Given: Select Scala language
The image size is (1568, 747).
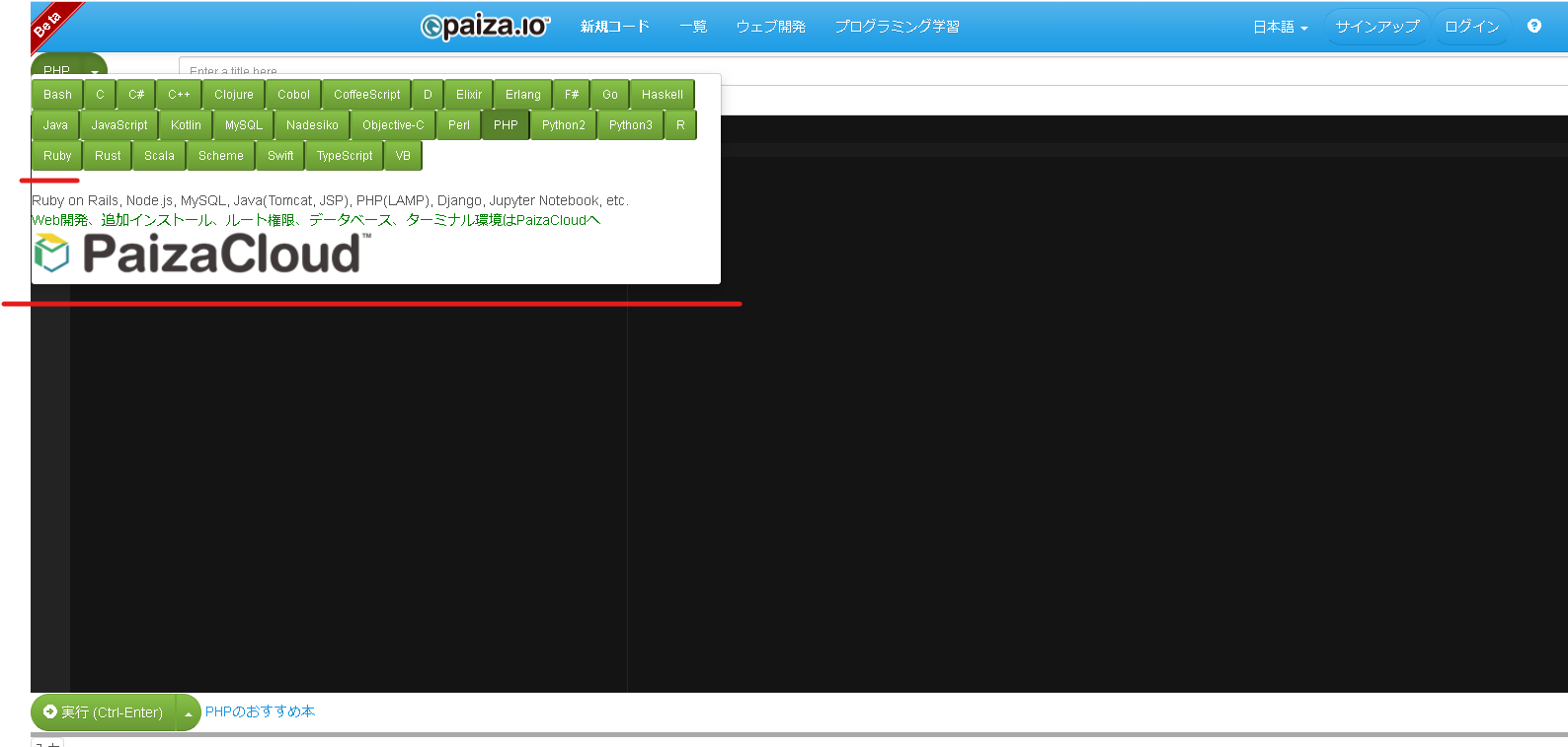Looking at the screenshot, I should point(159,156).
